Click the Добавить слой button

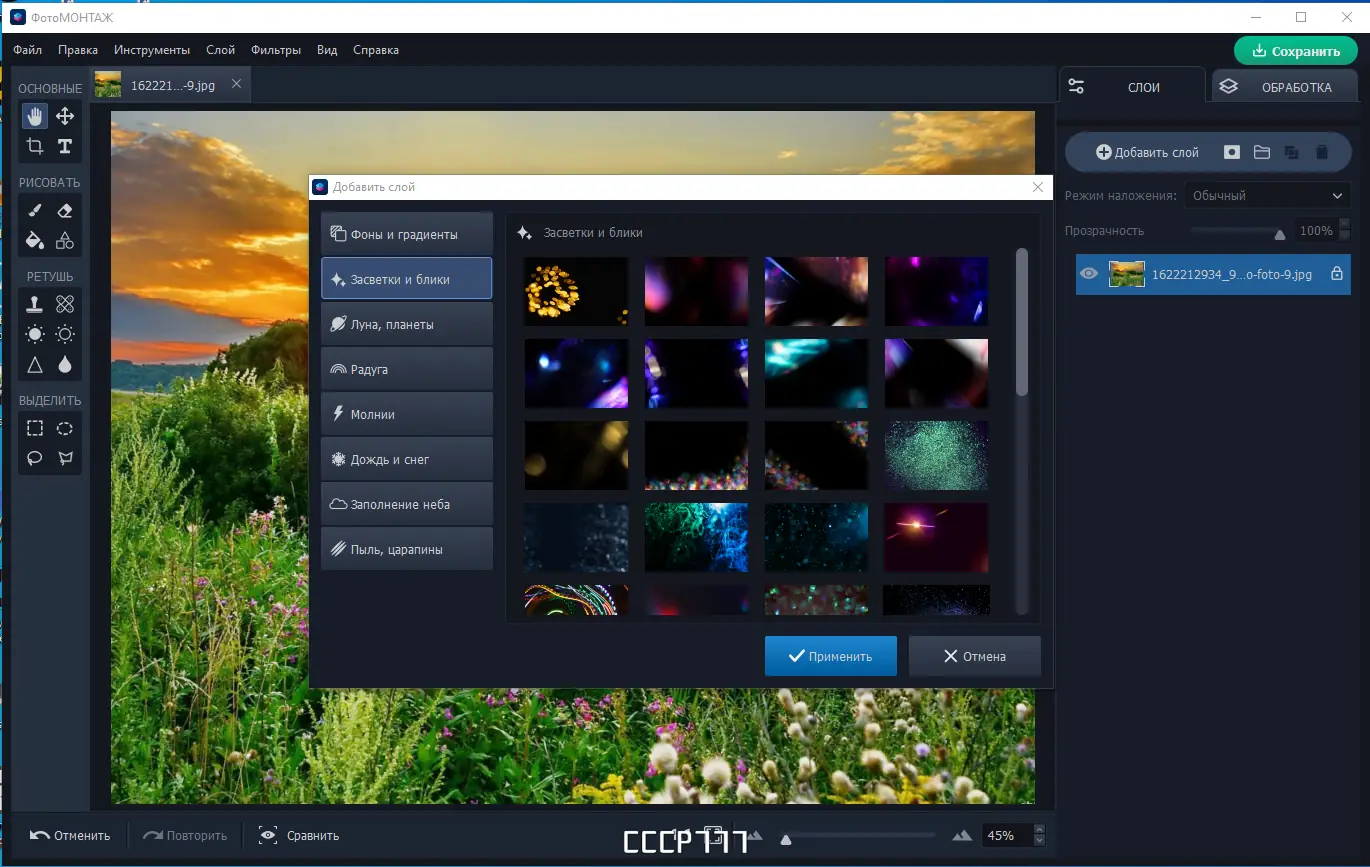1147,152
